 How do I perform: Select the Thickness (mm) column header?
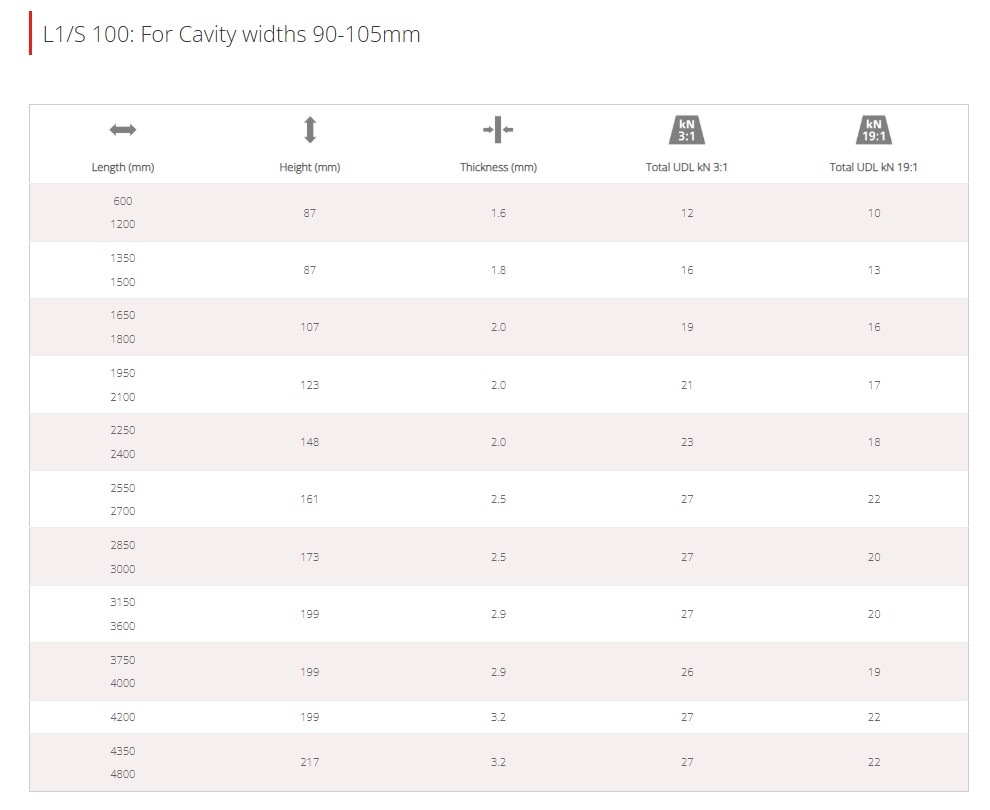498,167
